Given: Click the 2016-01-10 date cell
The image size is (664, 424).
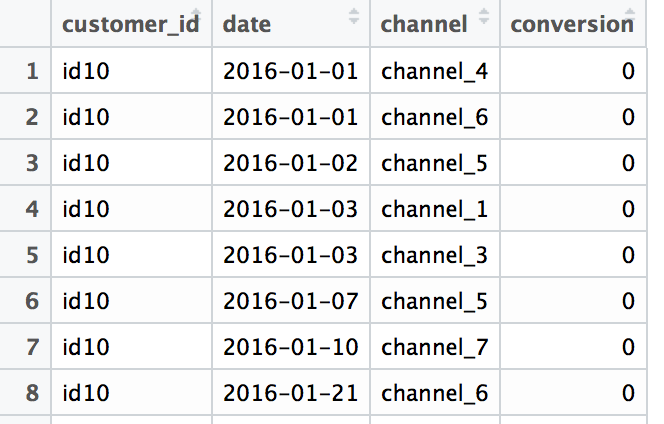Looking at the screenshot, I should (x=290, y=347).
